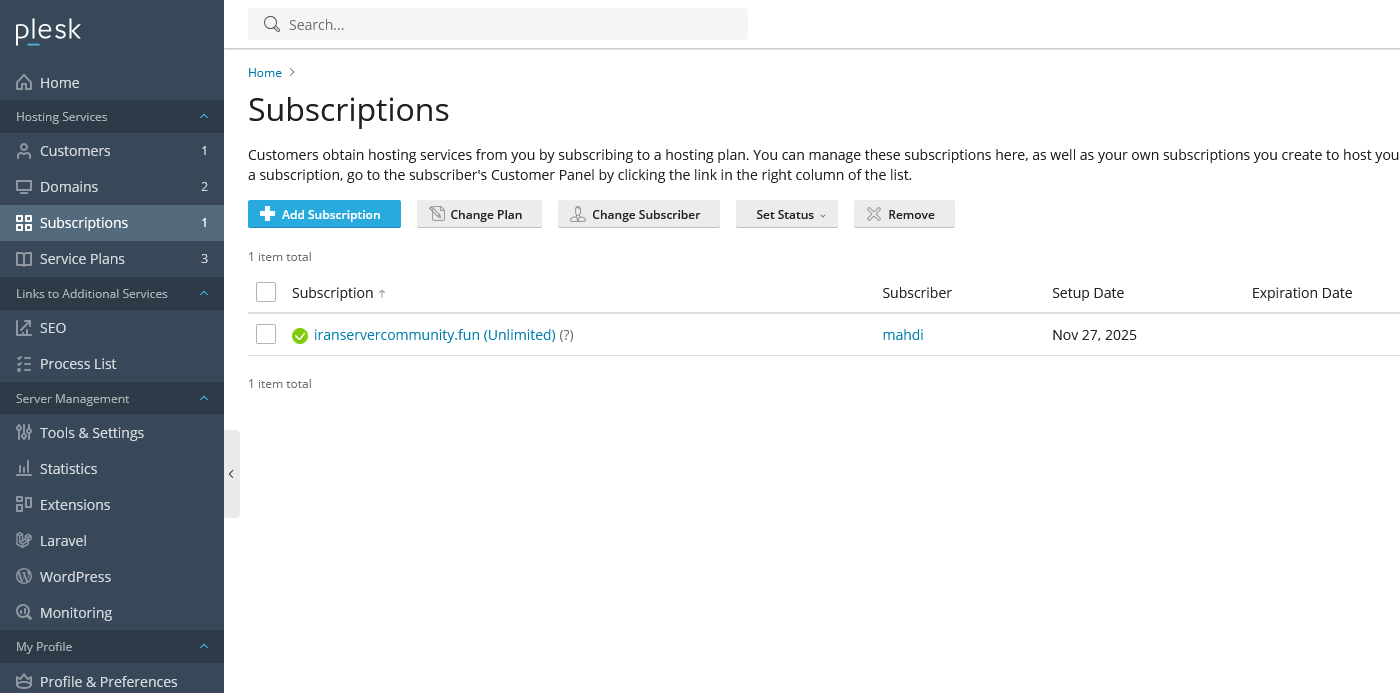Open Statistics from the sidebar icon
1400x693 pixels.
pyautogui.click(x=24, y=468)
